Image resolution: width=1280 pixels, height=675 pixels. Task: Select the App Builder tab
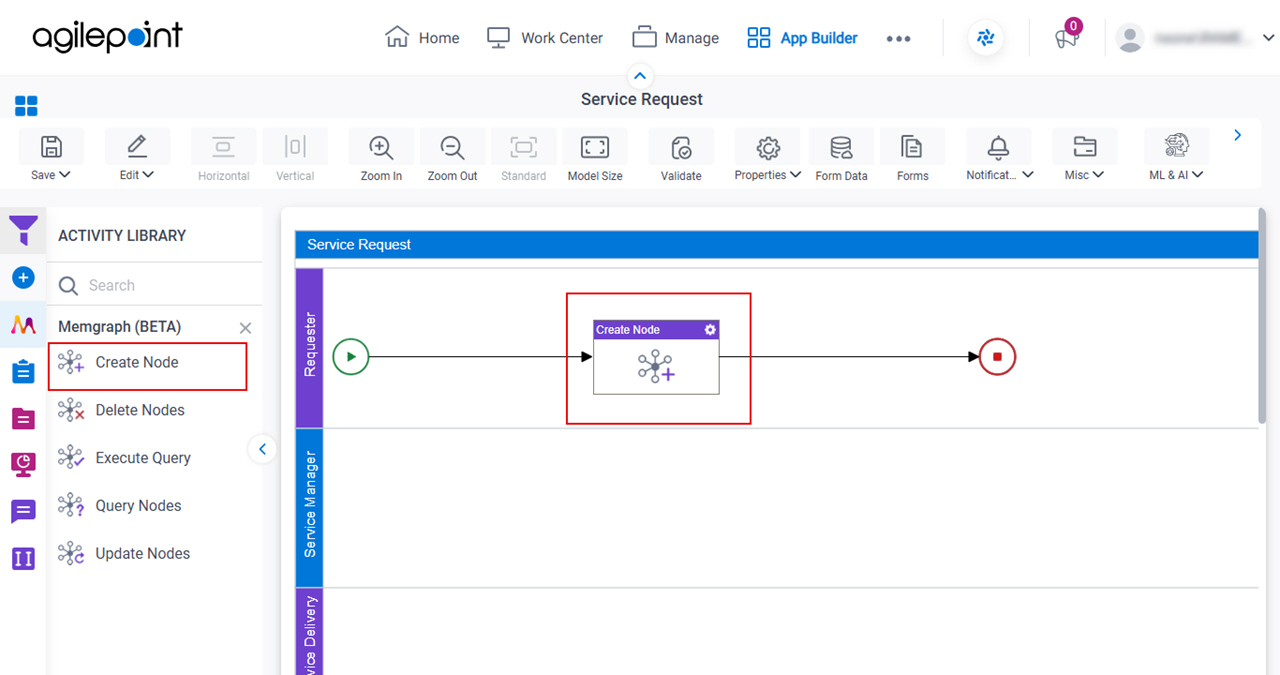(802, 38)
